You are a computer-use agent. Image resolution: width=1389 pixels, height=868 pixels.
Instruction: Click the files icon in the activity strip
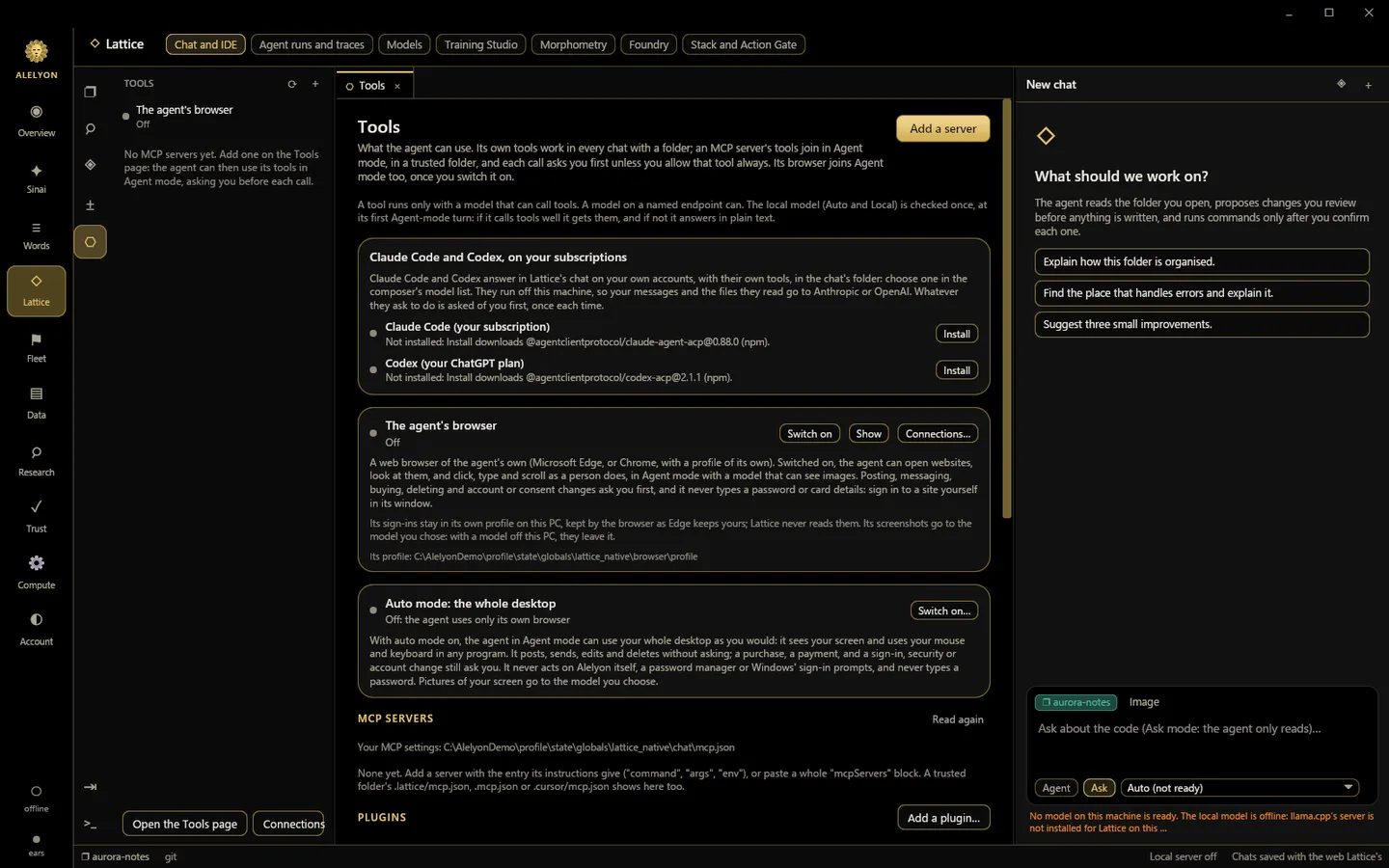pyautogui.click(x=90, y=92)
